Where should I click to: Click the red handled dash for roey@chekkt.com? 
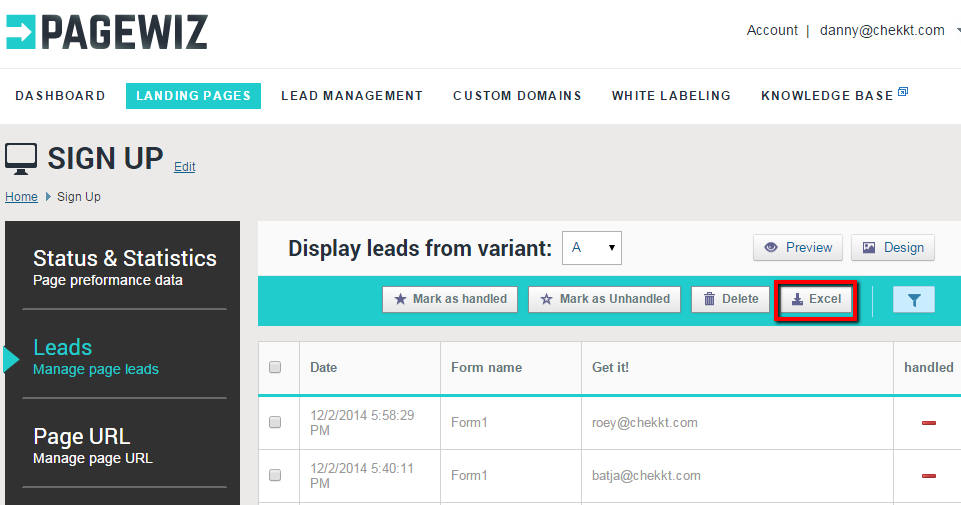pos(929,423)
